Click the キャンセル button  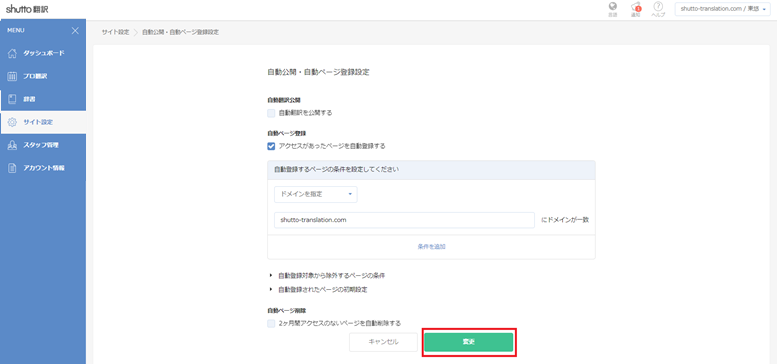(x=384, y=342)
